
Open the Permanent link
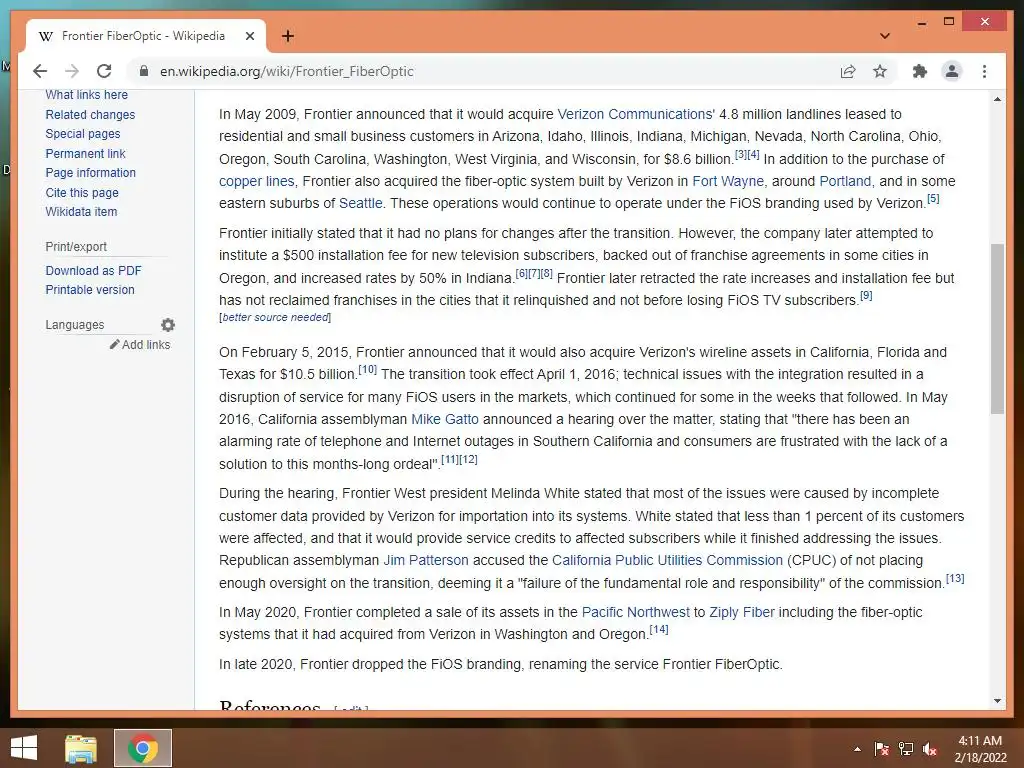(x=86, y=153)
